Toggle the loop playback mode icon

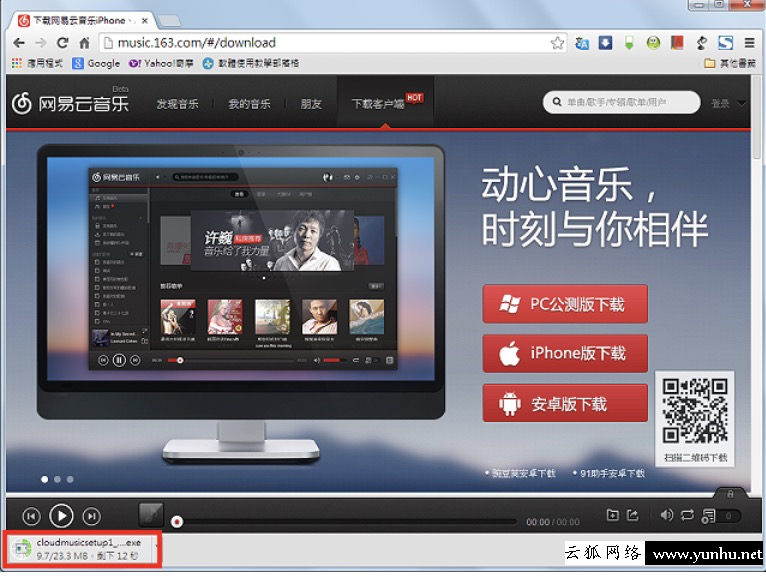pyautogui.click(x=687, y=515)
